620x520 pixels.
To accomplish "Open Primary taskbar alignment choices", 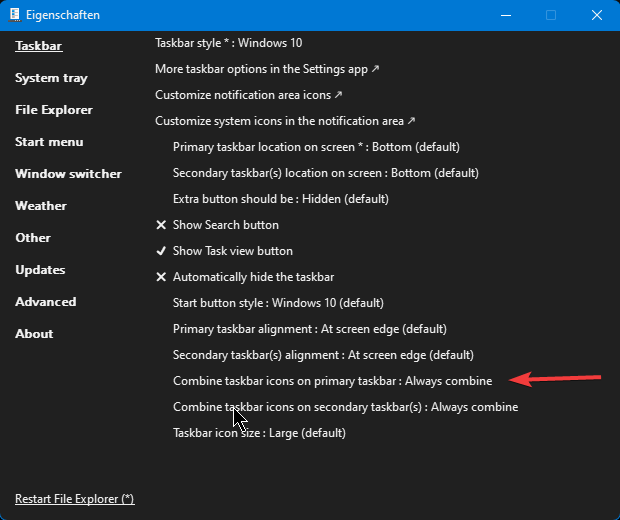I will point(309,329).
